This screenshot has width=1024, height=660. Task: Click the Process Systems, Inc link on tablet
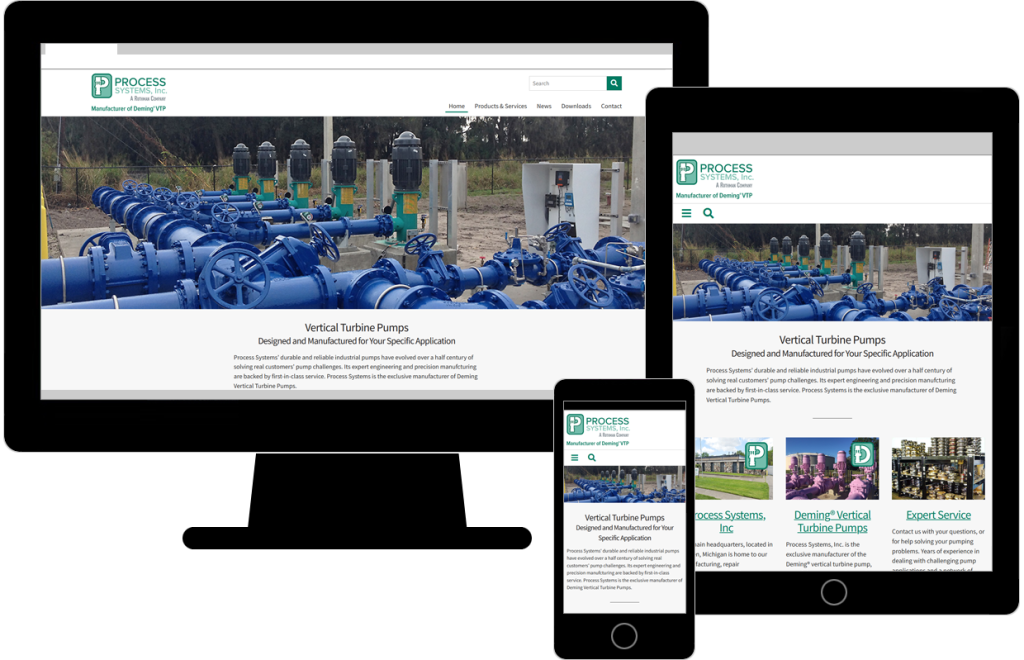coord(729,521)
